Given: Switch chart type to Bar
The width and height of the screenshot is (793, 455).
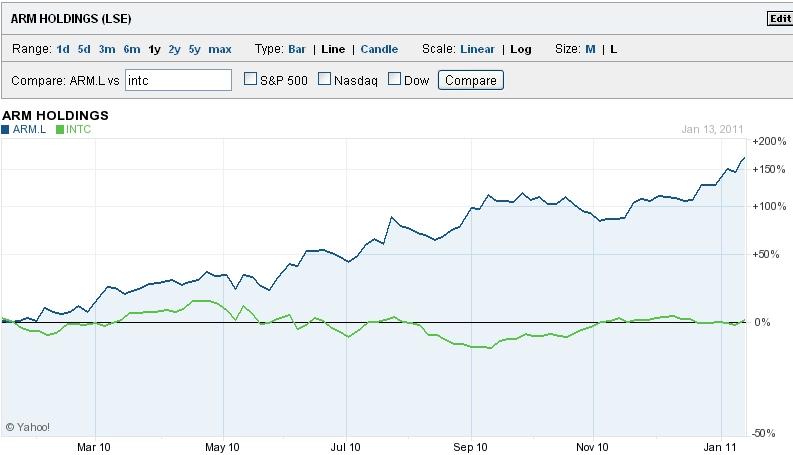Looking at the screenshot, I should 297,50.
